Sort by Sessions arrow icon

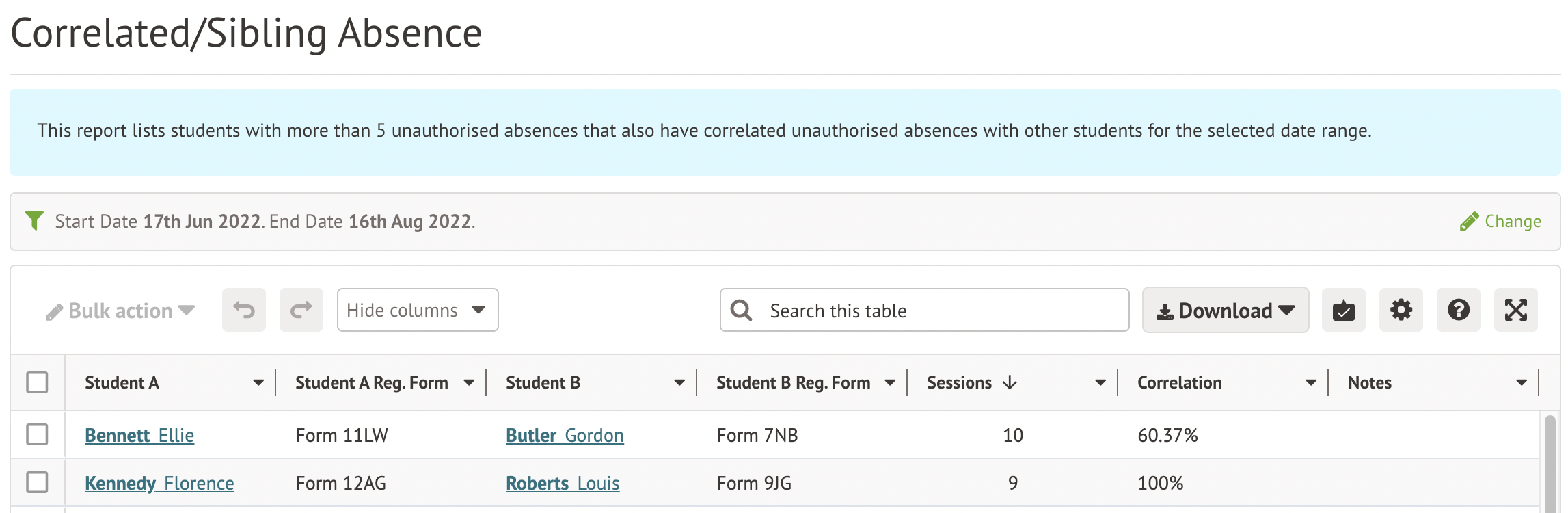(1010, 382)
